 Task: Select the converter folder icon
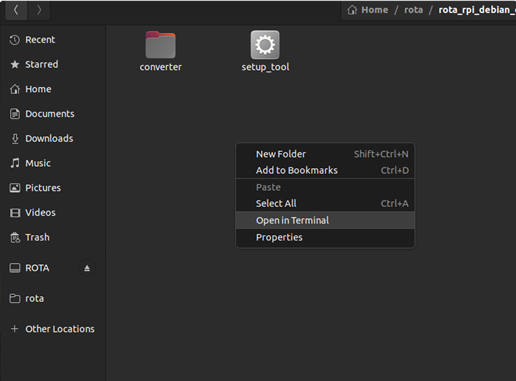click(160, 45)
